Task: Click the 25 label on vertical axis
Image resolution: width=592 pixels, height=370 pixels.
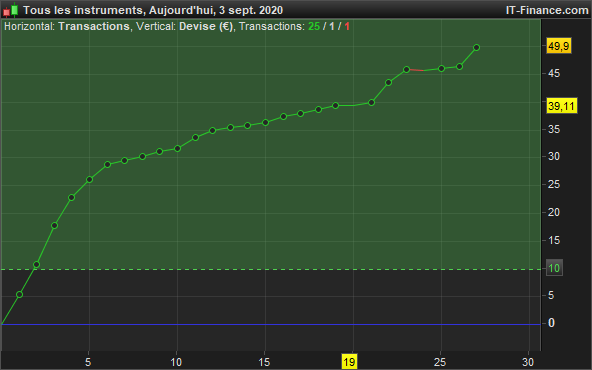Action: [554, 185]
